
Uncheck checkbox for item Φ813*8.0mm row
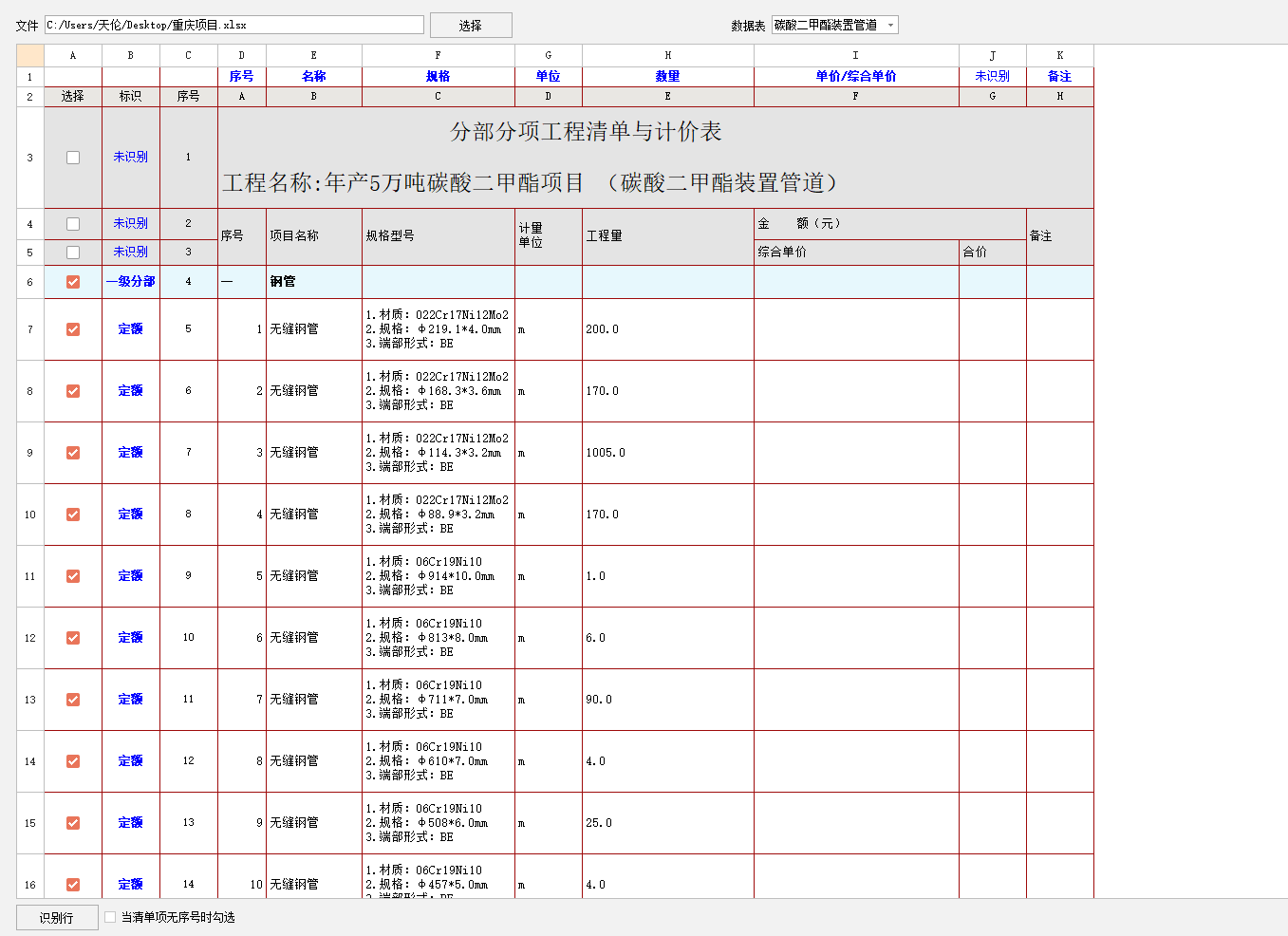tap(73, 638)
